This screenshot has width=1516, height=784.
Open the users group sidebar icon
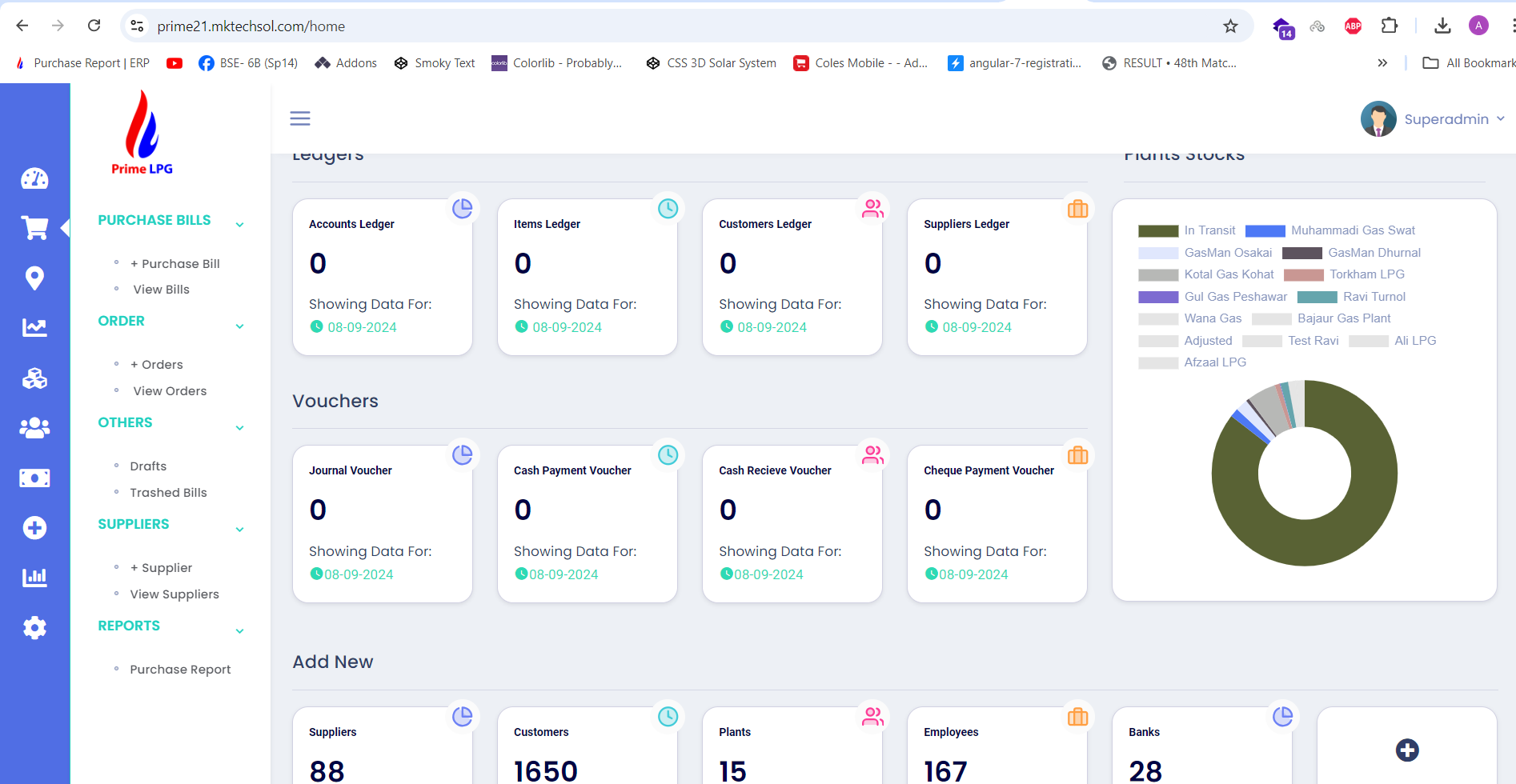point(34,428)
